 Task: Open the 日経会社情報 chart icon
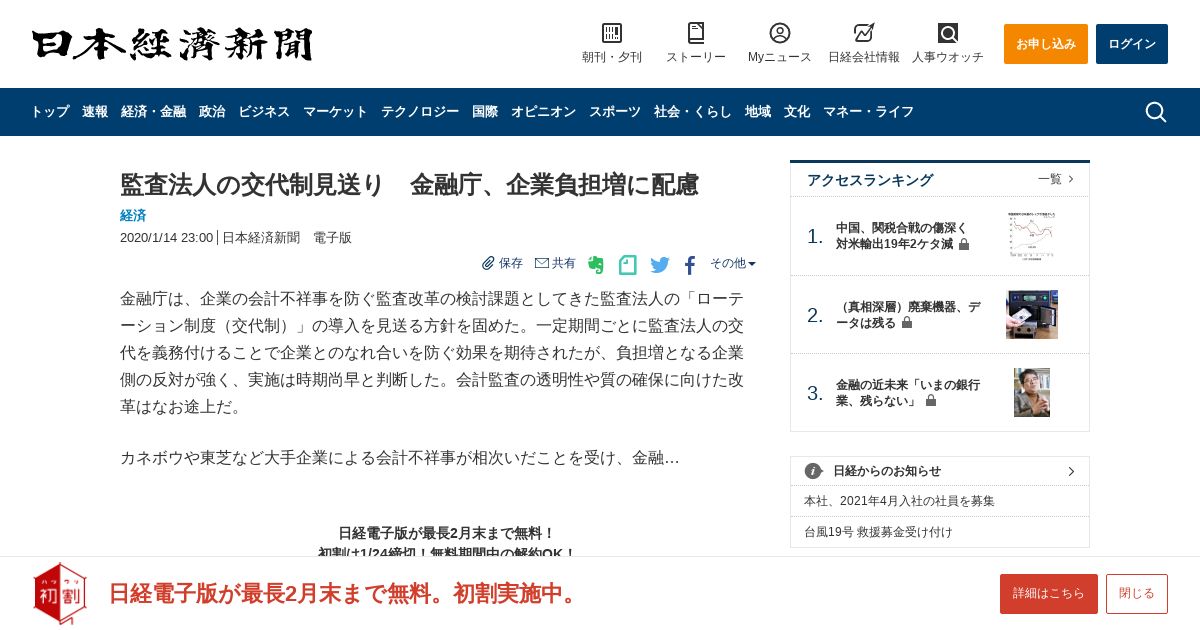pyautogui.click(x=864, y=33)
